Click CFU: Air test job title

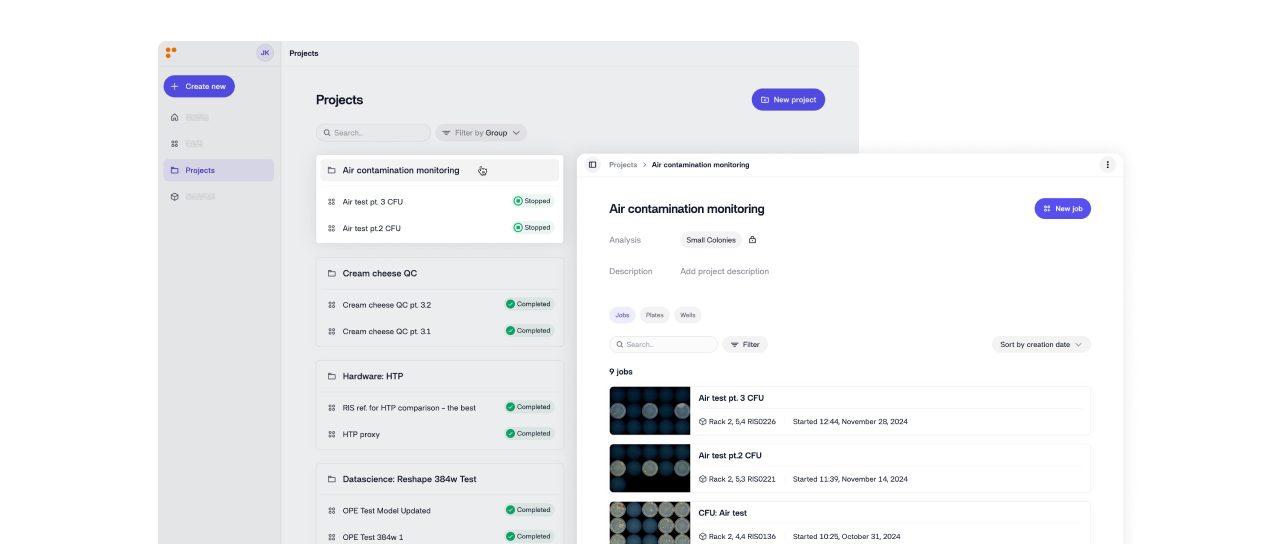coord(722,513)
